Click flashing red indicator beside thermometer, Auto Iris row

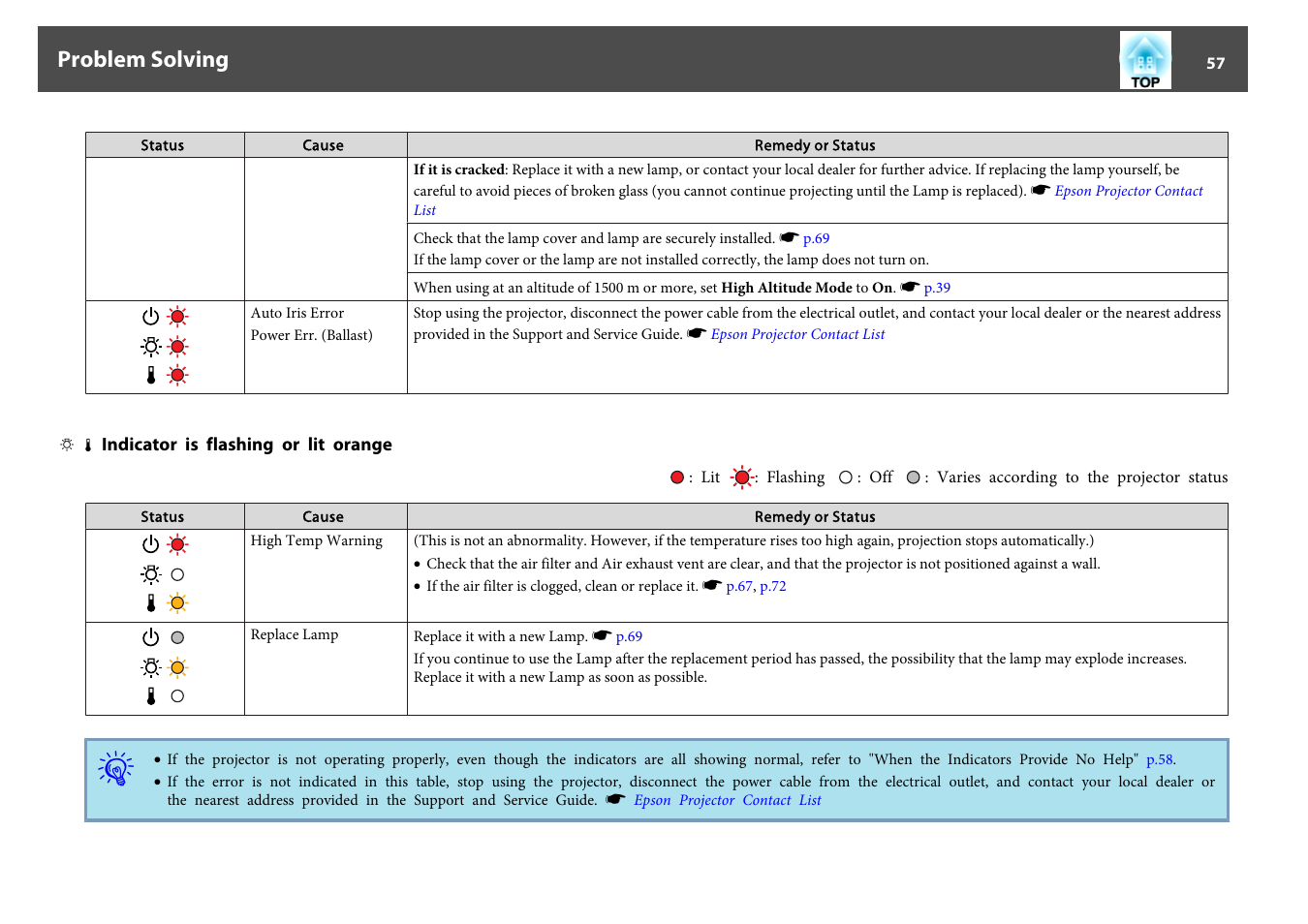[x=177, y=375]
